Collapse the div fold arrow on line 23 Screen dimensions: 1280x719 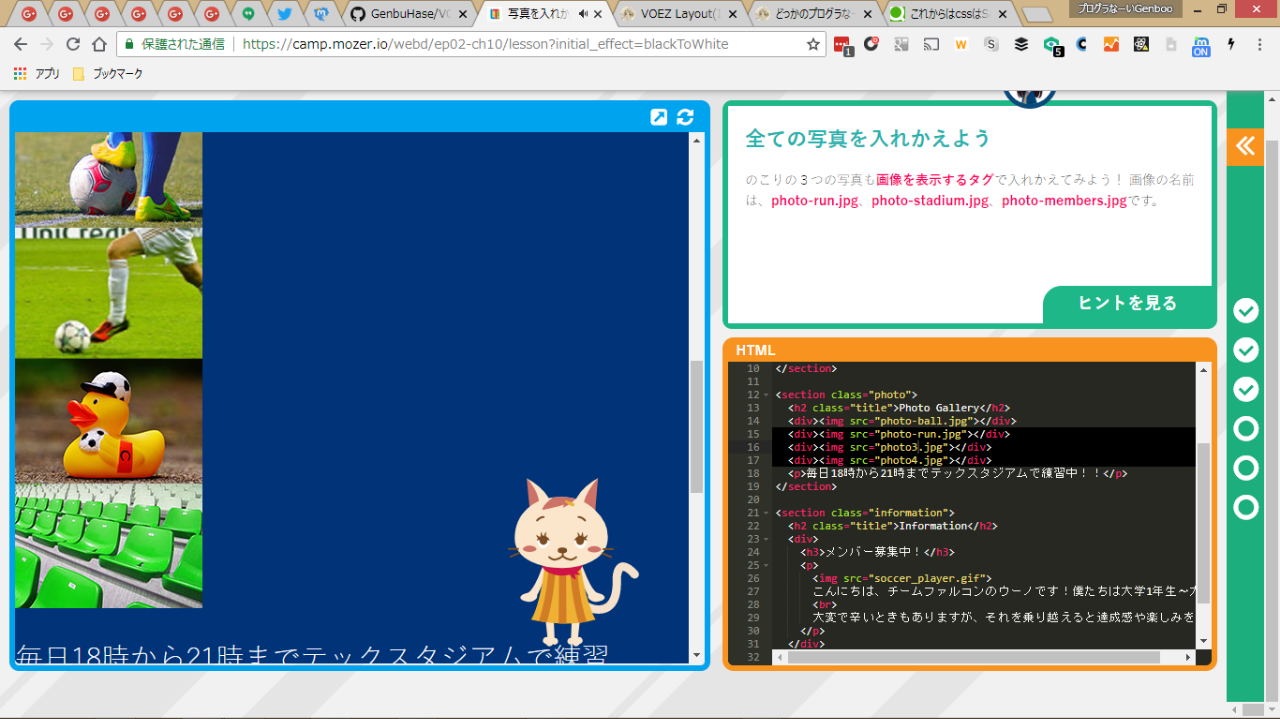click(x=766, y=539)
